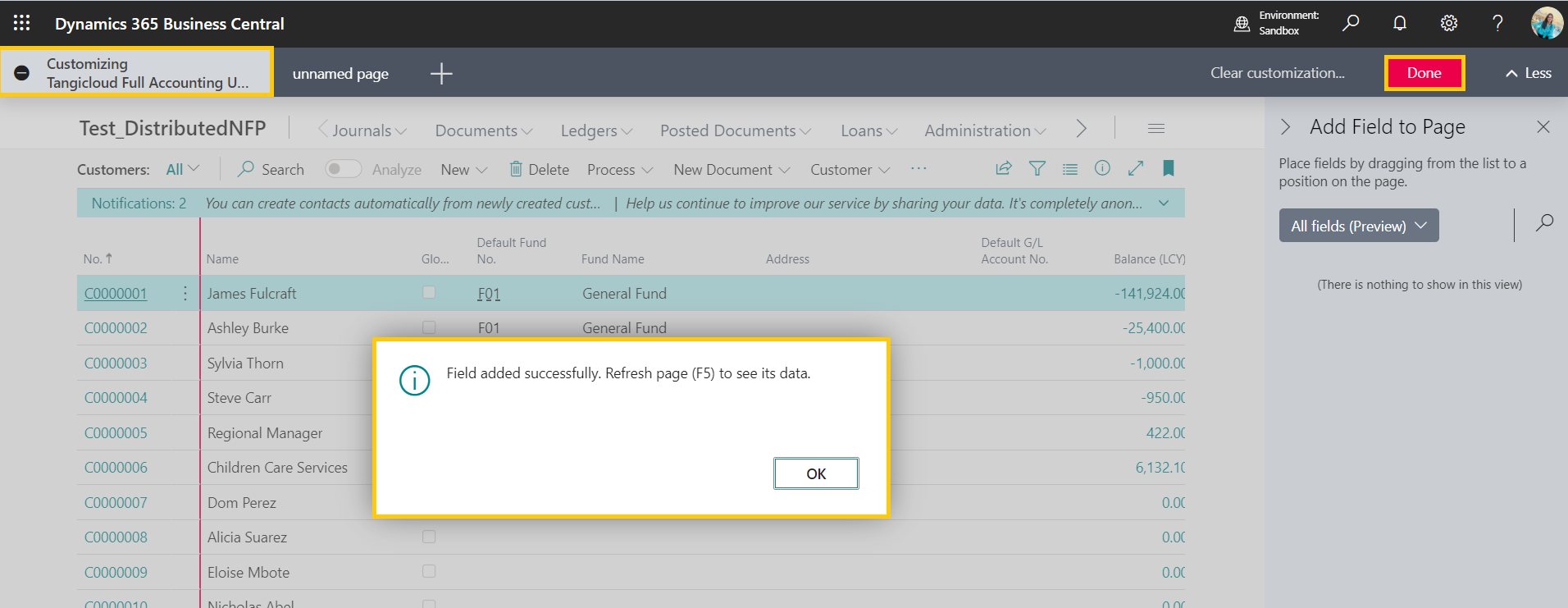Expand the New action dropdown

pyautogui.click(x=464, y=170)
